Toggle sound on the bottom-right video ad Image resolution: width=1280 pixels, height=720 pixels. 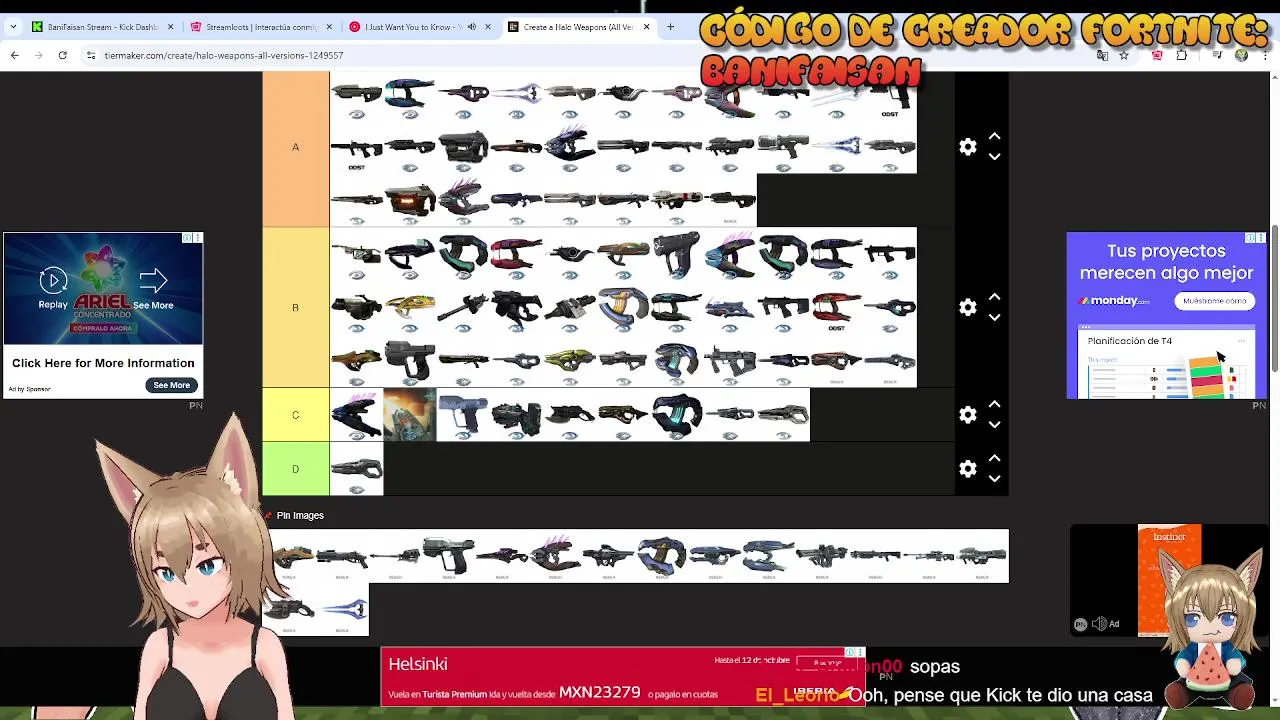coord(1099,624)
